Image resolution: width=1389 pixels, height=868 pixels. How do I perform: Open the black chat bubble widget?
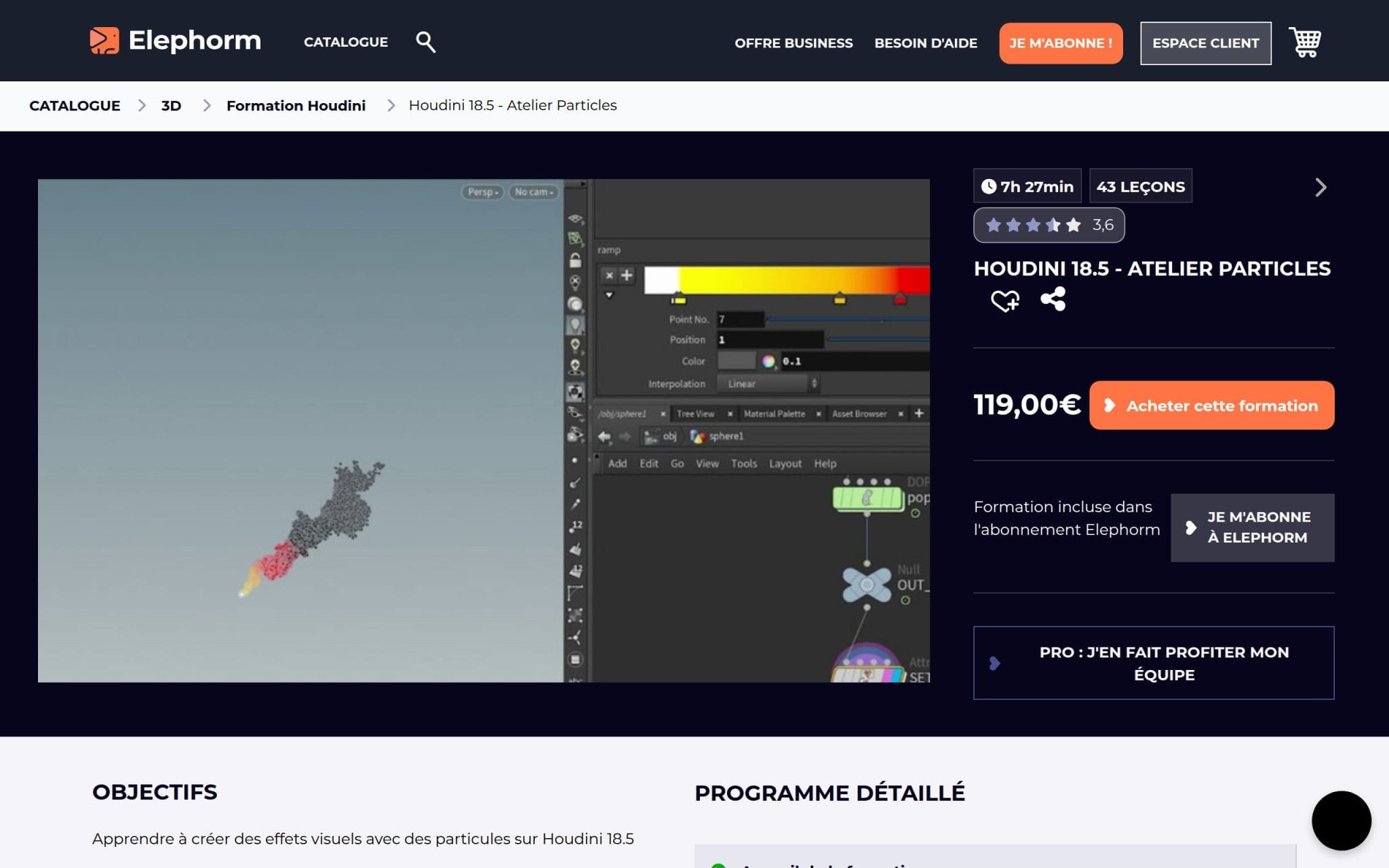coord(1341,821)
